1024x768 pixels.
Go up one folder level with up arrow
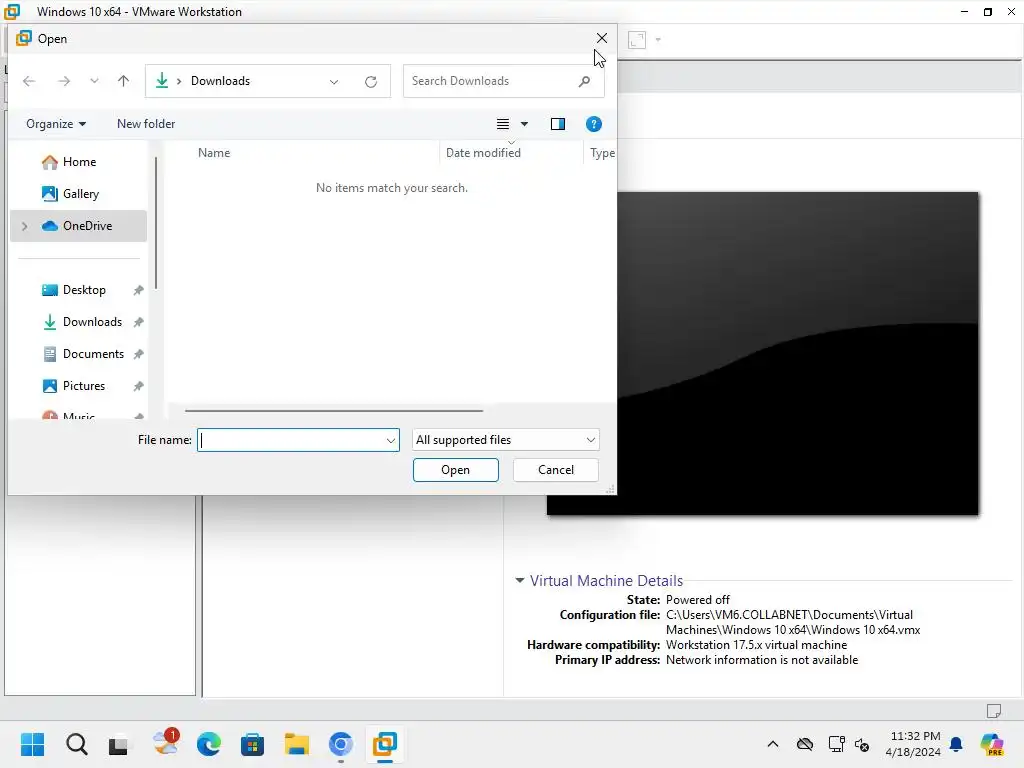(x=123, y=81)
